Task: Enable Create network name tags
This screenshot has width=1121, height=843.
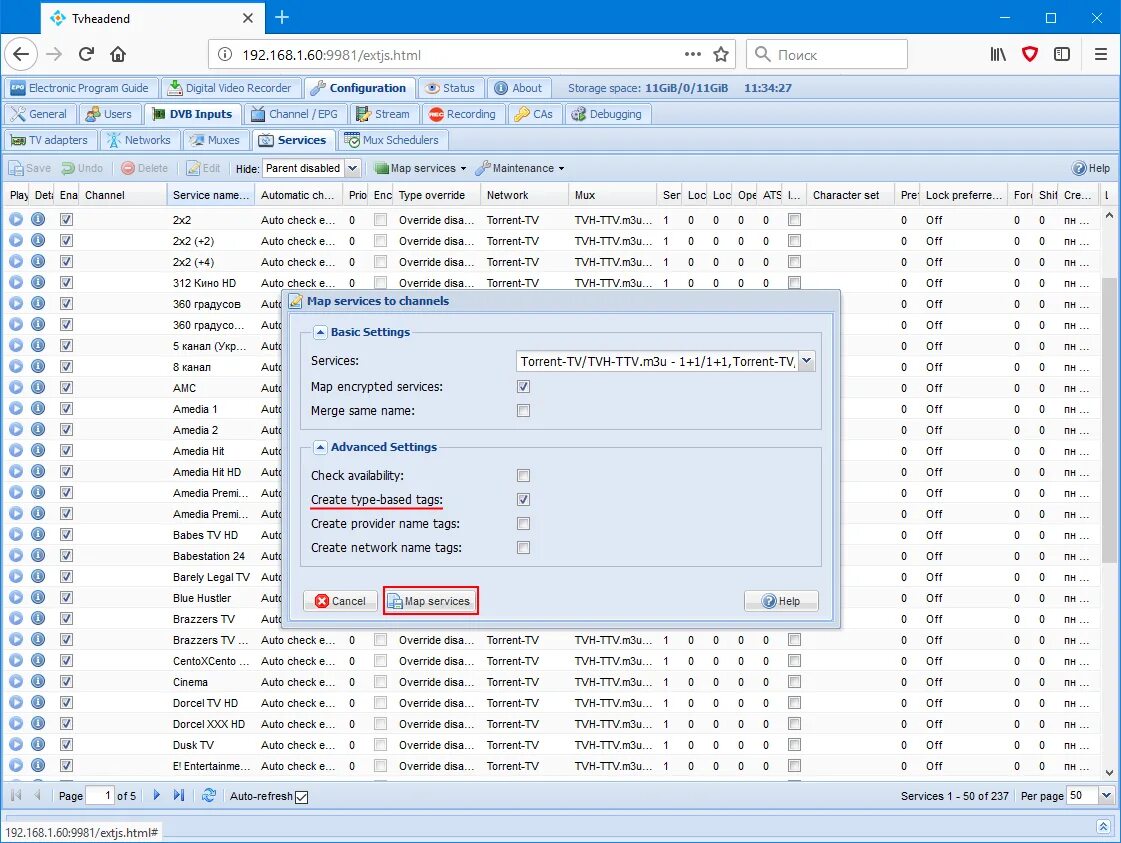Action: coord(523,547)
